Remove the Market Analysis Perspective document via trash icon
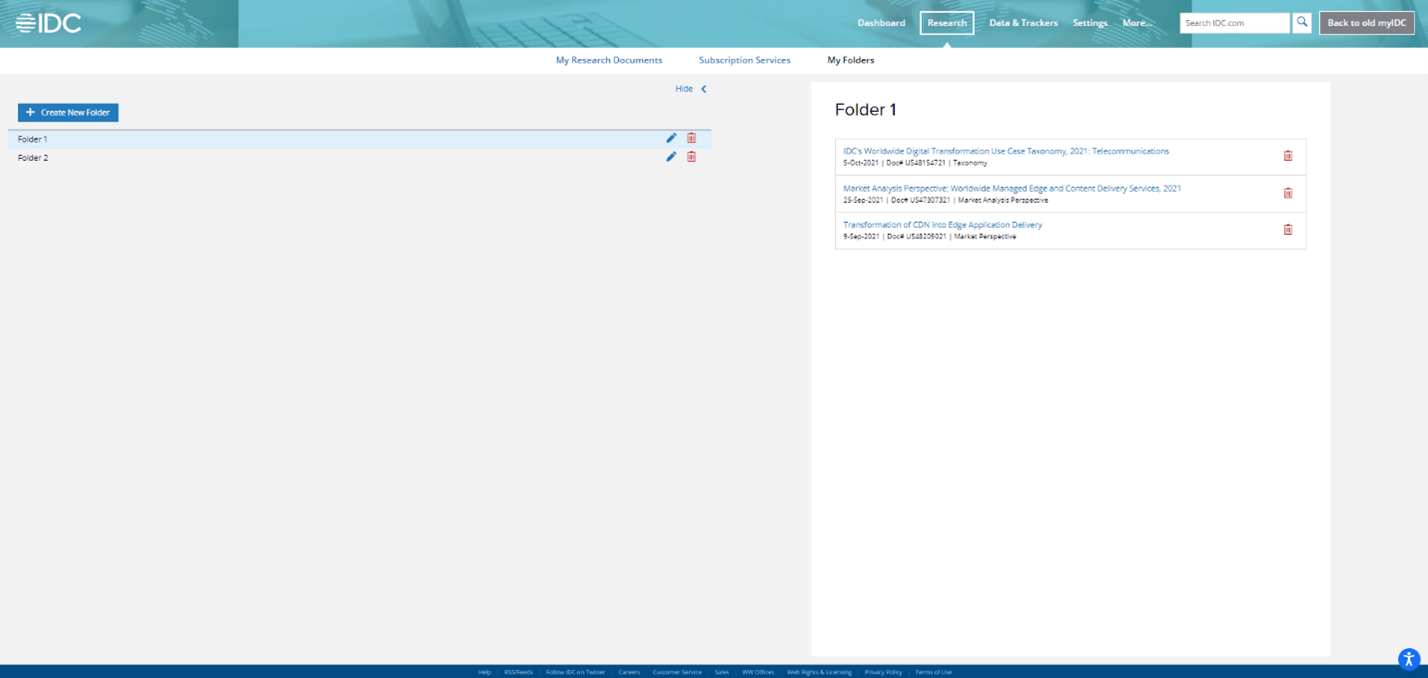The image size is (1428, 678). [x=1288, y=193]
